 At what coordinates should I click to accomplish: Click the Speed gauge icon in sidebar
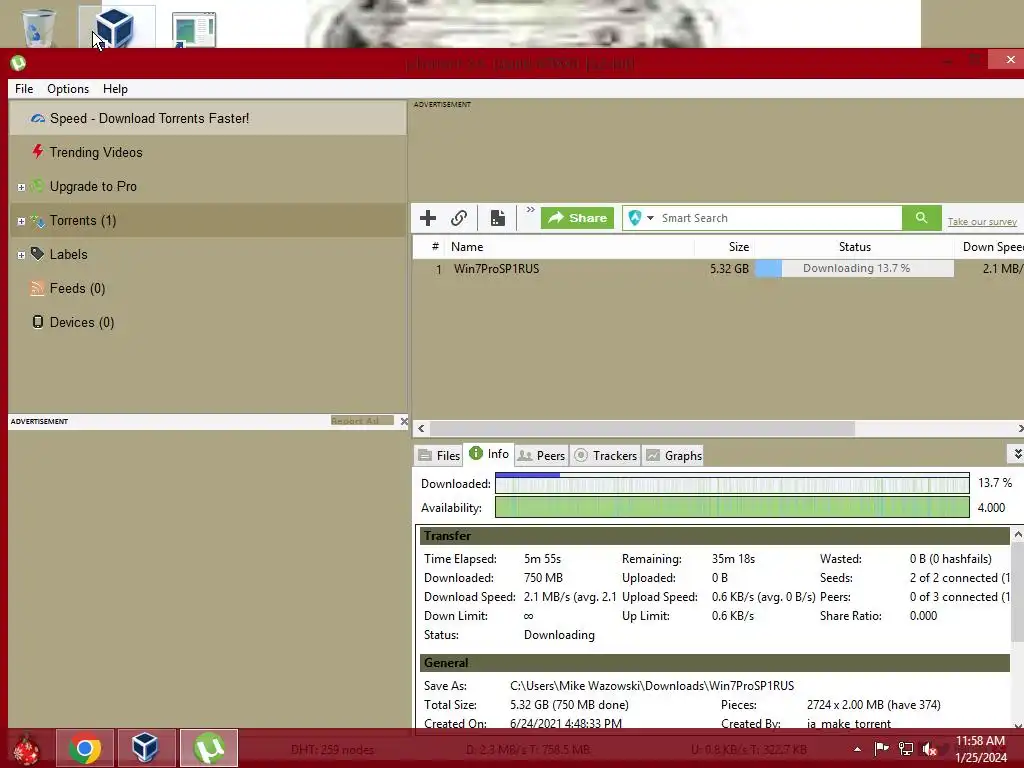click(x=37, y=118)
